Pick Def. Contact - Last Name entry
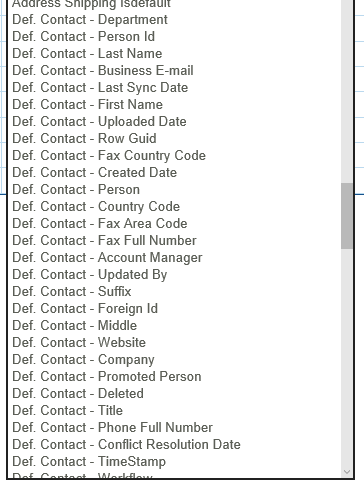 point(174,54)
